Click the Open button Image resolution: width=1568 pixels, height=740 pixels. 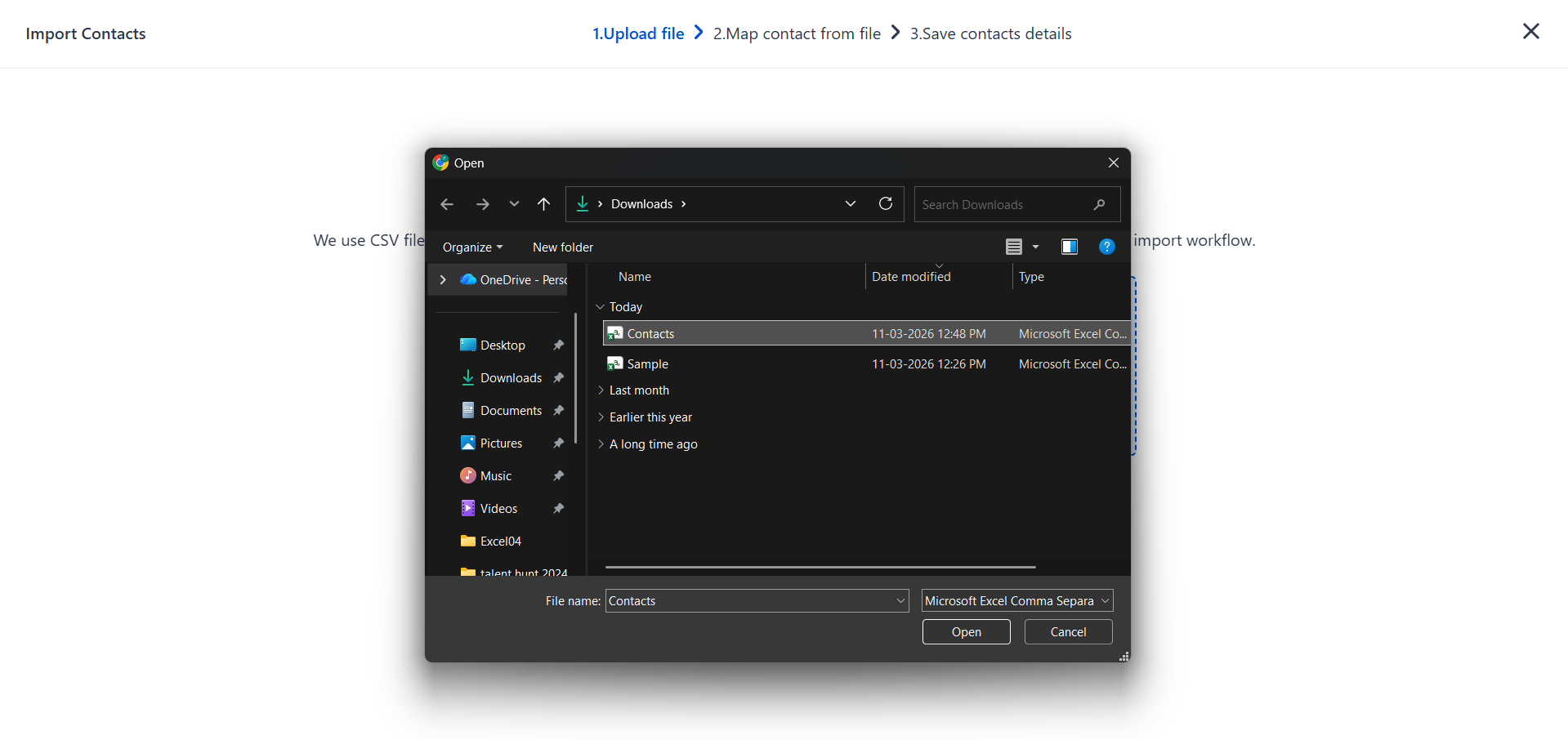[966, 632]
